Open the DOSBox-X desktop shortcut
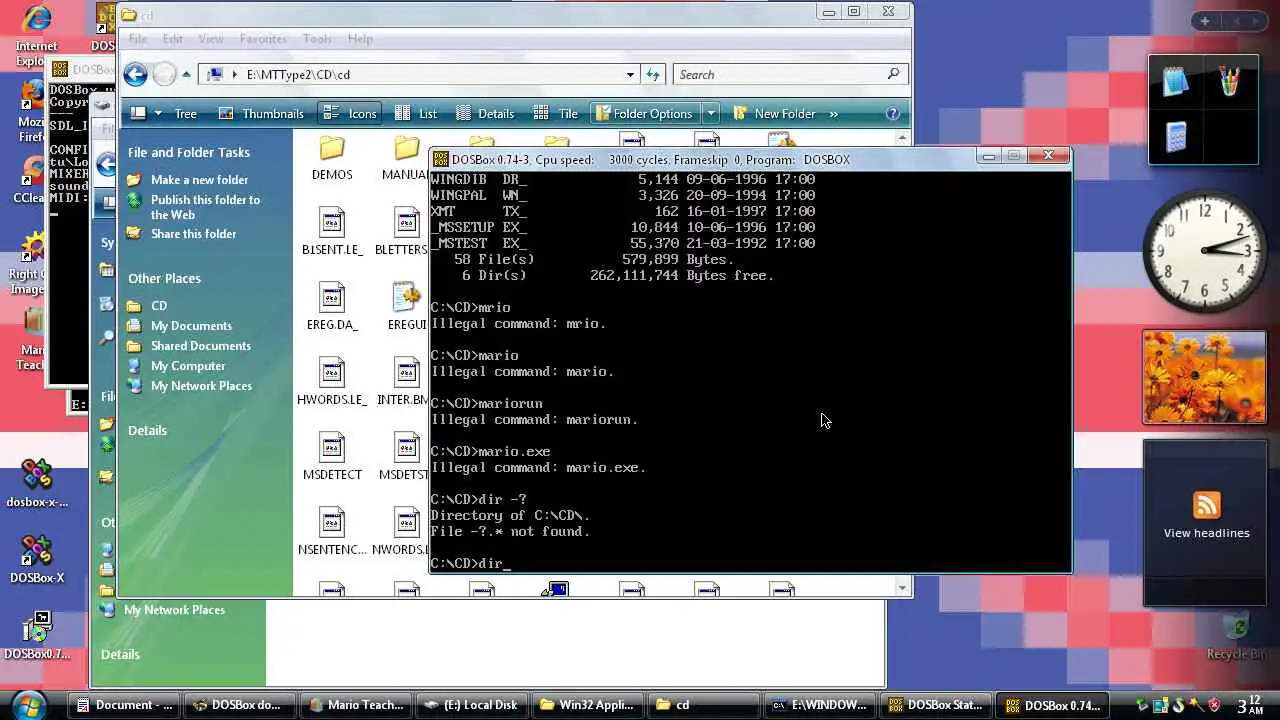 tap(37, 559)
